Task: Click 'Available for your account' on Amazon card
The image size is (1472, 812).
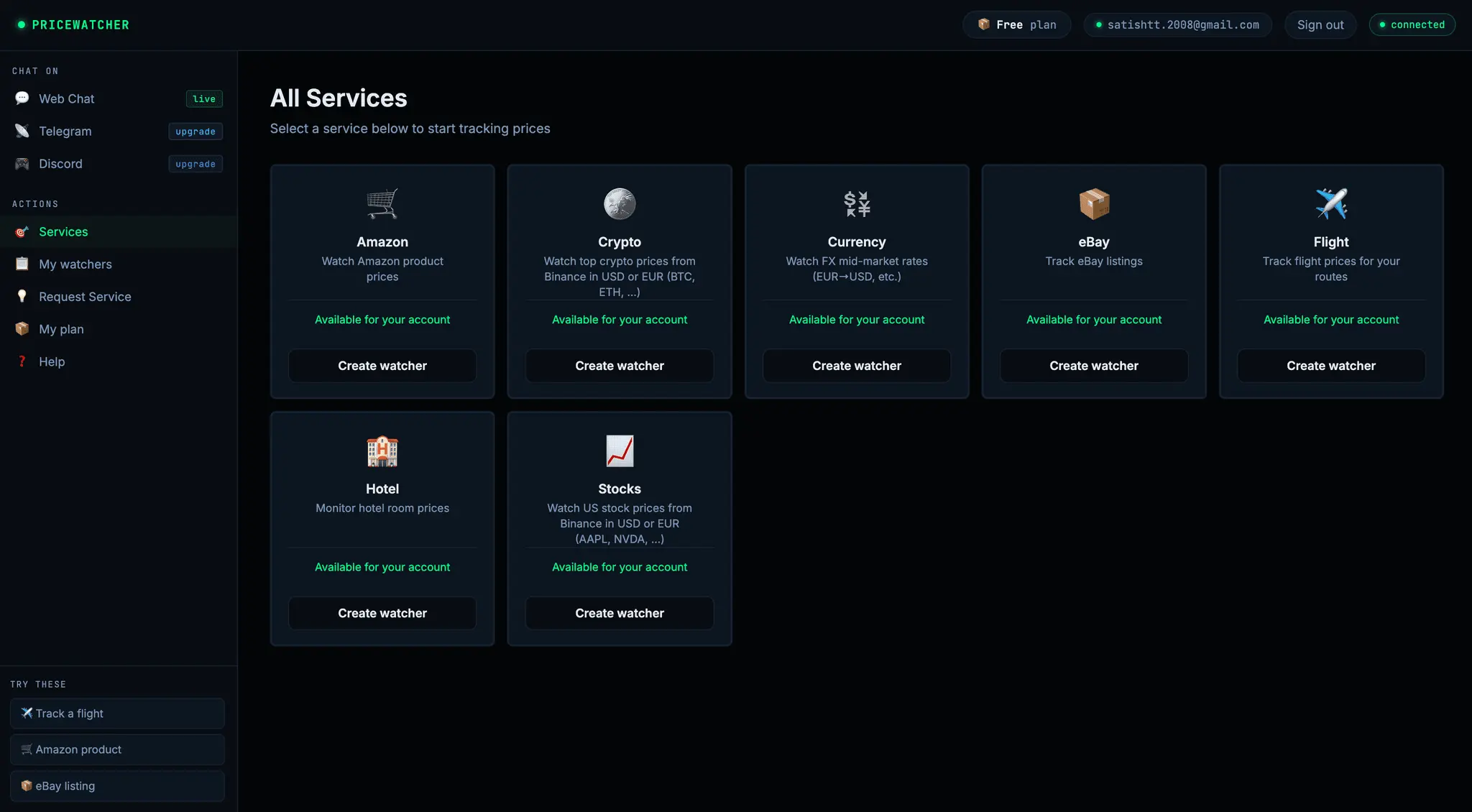Action: [382, 320]
